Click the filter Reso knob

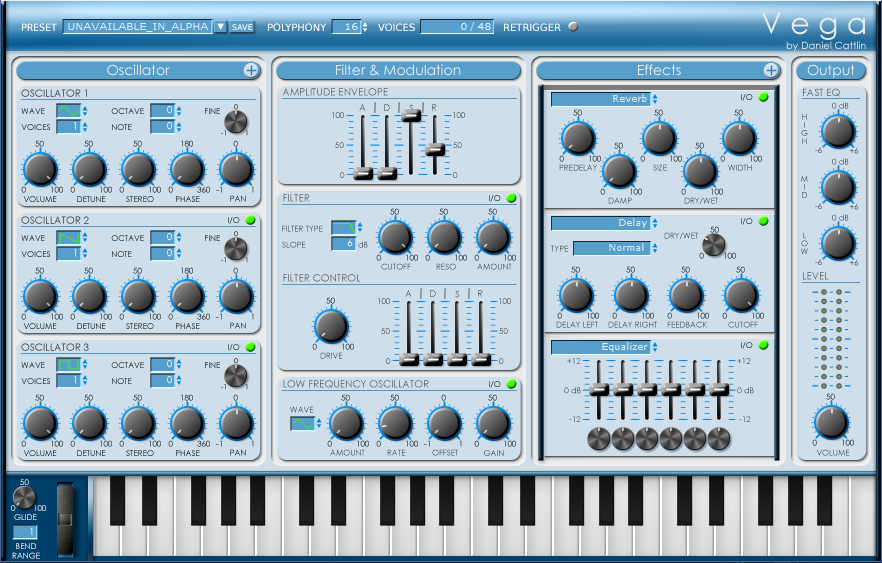click(444, 237)
